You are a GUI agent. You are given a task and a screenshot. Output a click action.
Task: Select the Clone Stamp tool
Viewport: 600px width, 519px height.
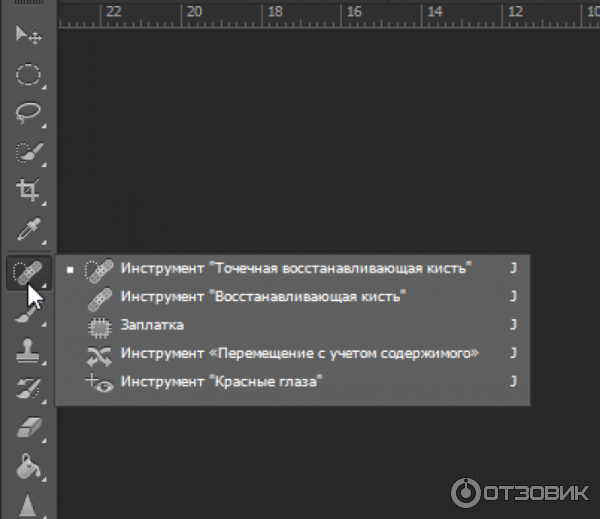pos(29,350)
